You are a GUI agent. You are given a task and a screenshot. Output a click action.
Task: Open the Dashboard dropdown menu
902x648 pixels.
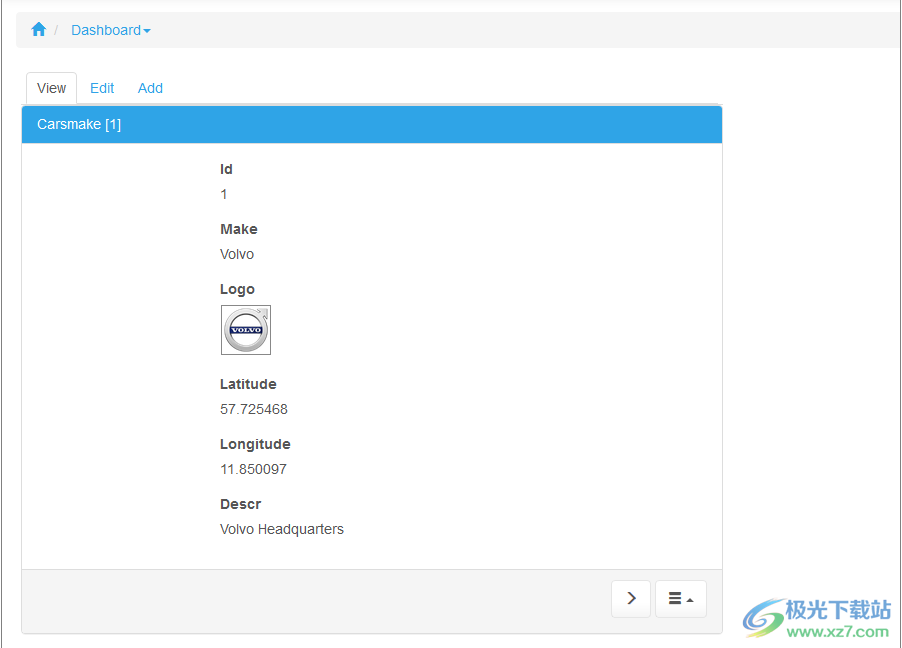coord(110,30)
